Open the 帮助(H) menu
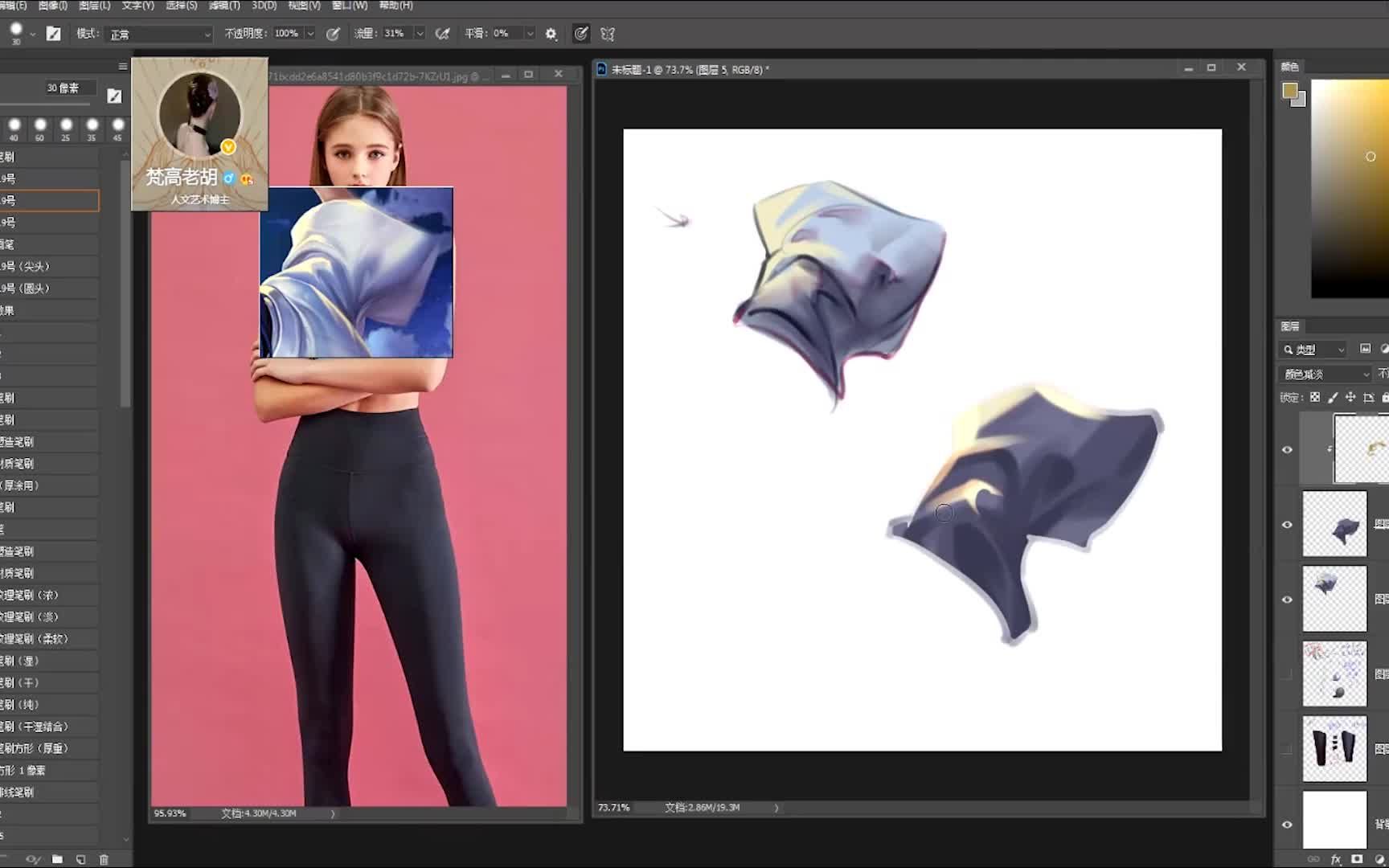This screenshot has height=868, width=1389. coord(395,6)
